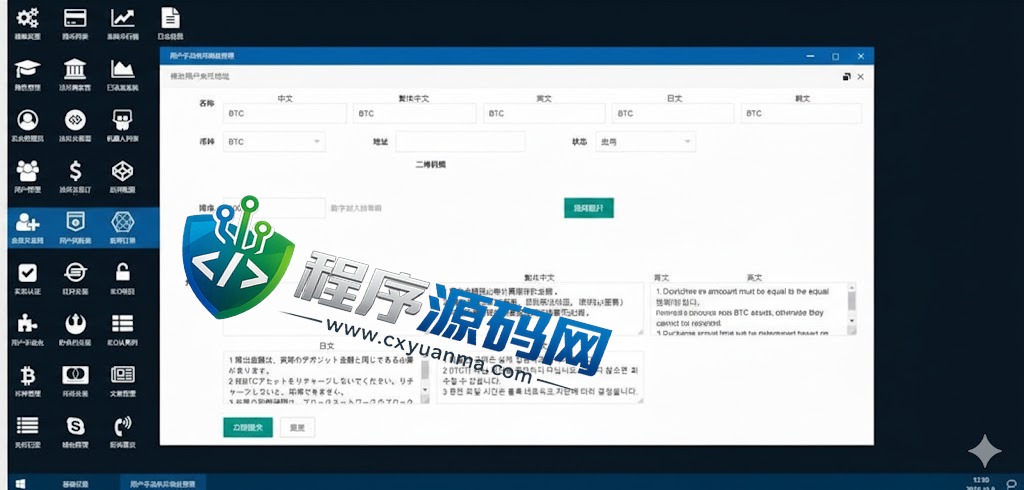Select the shield badge icon
This screenshot has width=1024, height=490.
pyautogui.click(x=75, y=222)
